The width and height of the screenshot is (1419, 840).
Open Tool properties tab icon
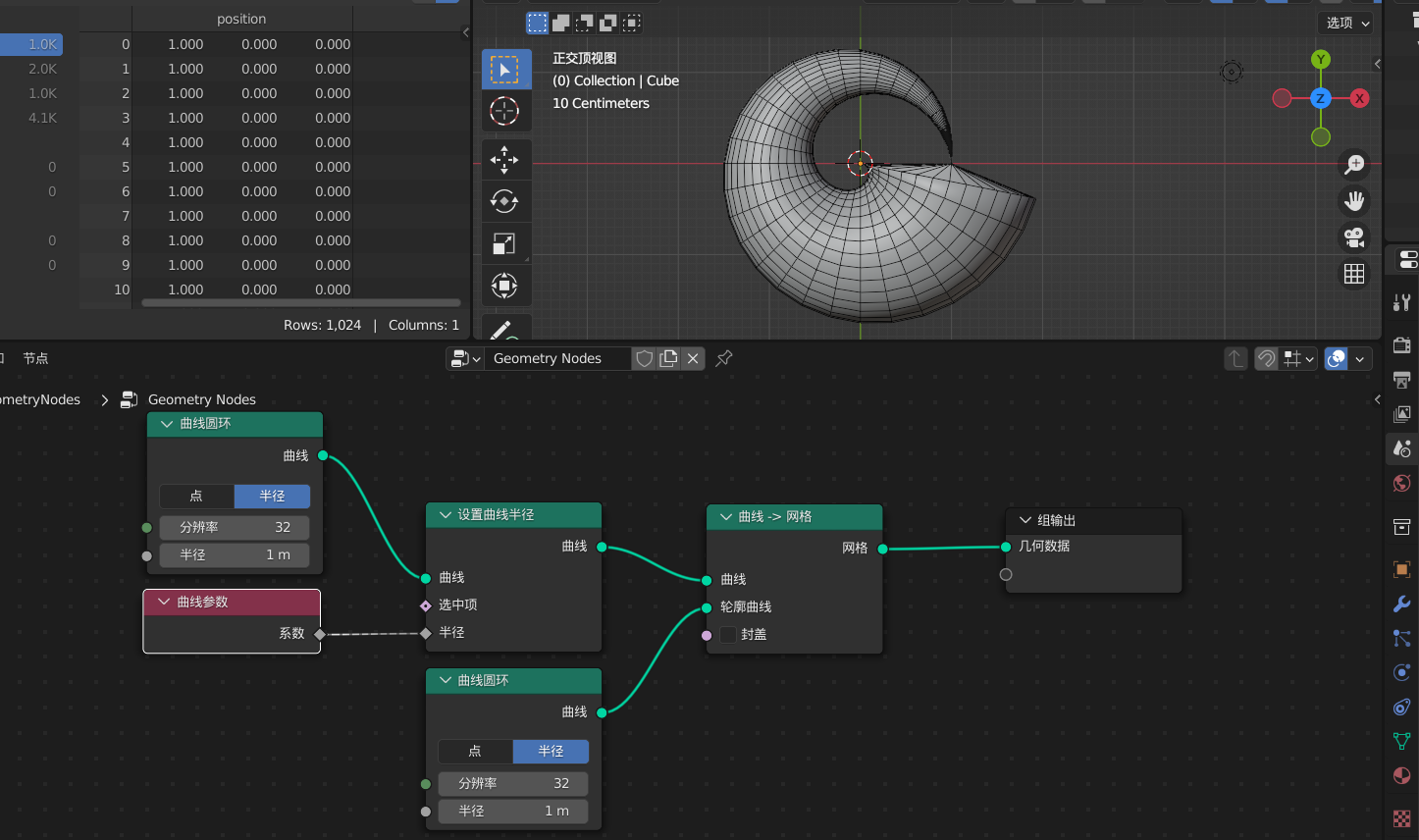[1402, 302]
